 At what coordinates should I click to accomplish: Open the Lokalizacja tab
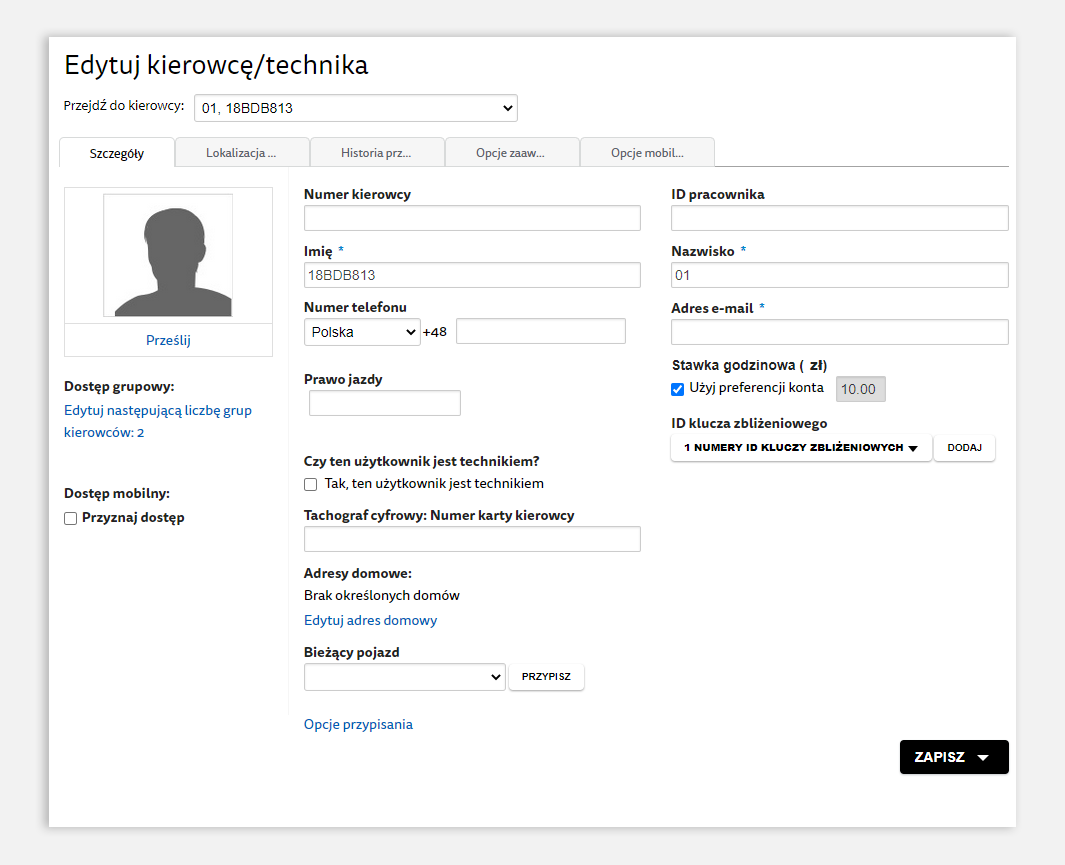241,153
